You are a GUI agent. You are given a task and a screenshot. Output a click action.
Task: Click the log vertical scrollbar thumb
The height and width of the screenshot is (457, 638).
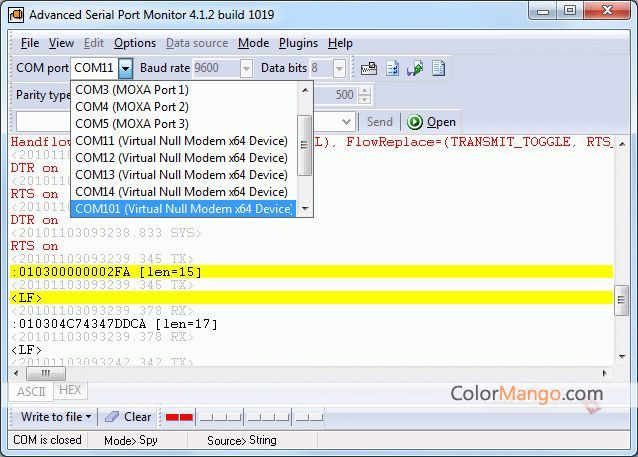621,300
